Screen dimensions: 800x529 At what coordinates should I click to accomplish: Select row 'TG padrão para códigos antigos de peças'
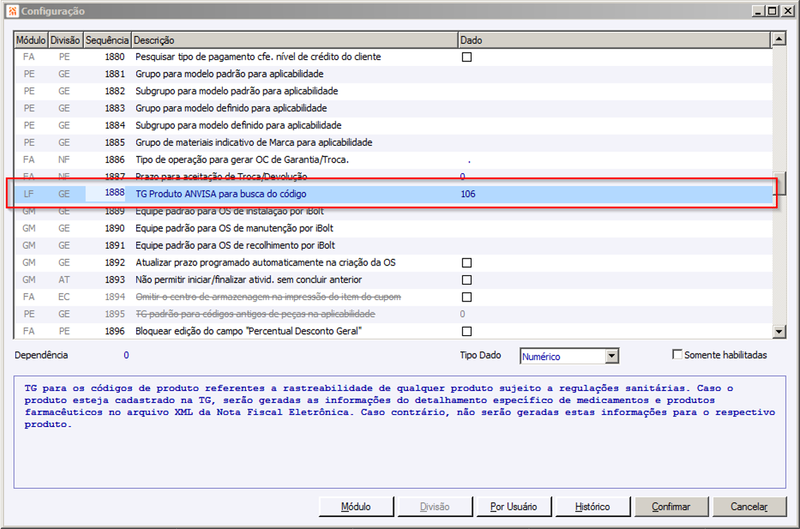point(393,314)
